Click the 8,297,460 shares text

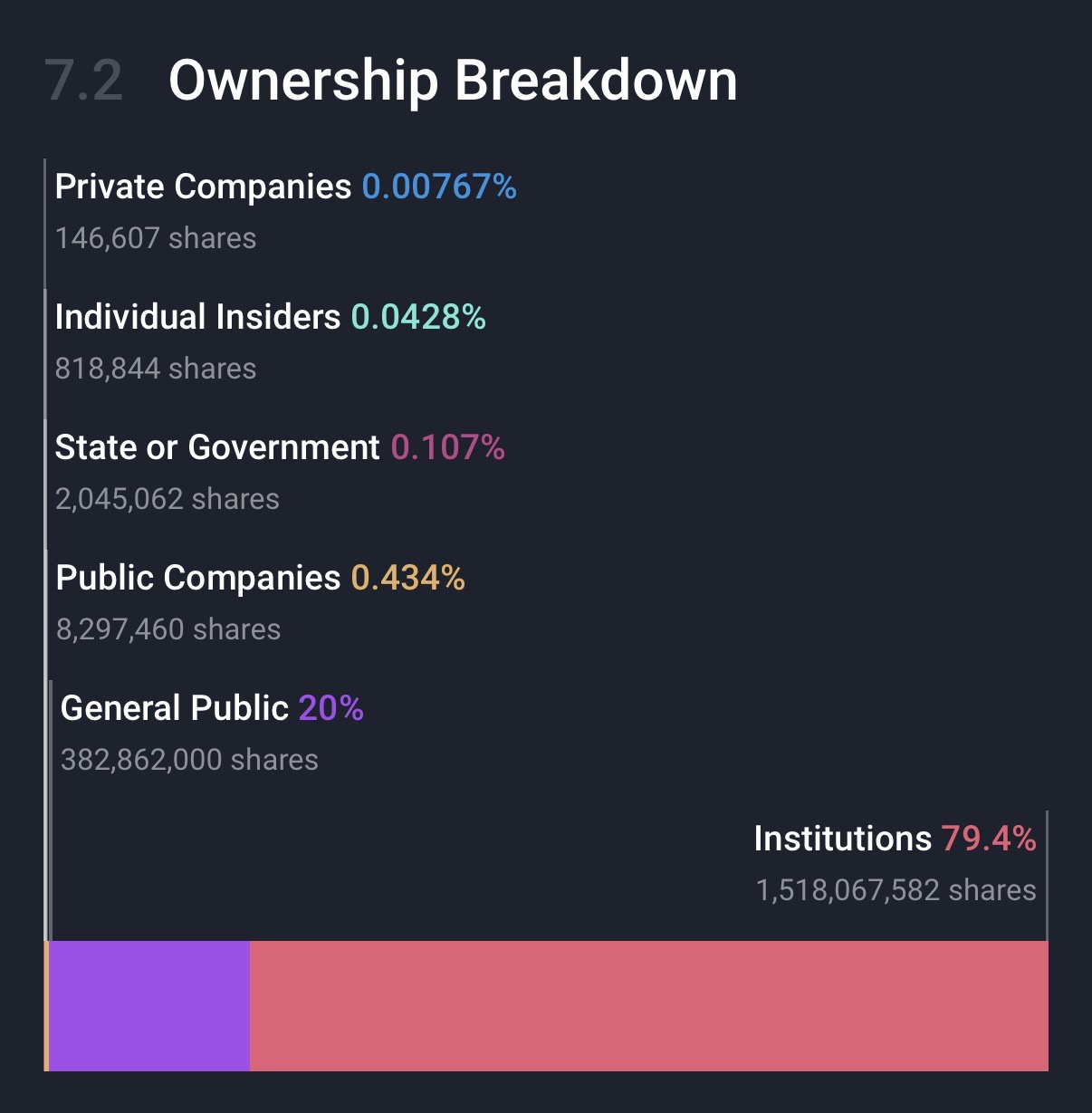pos(168,629)
